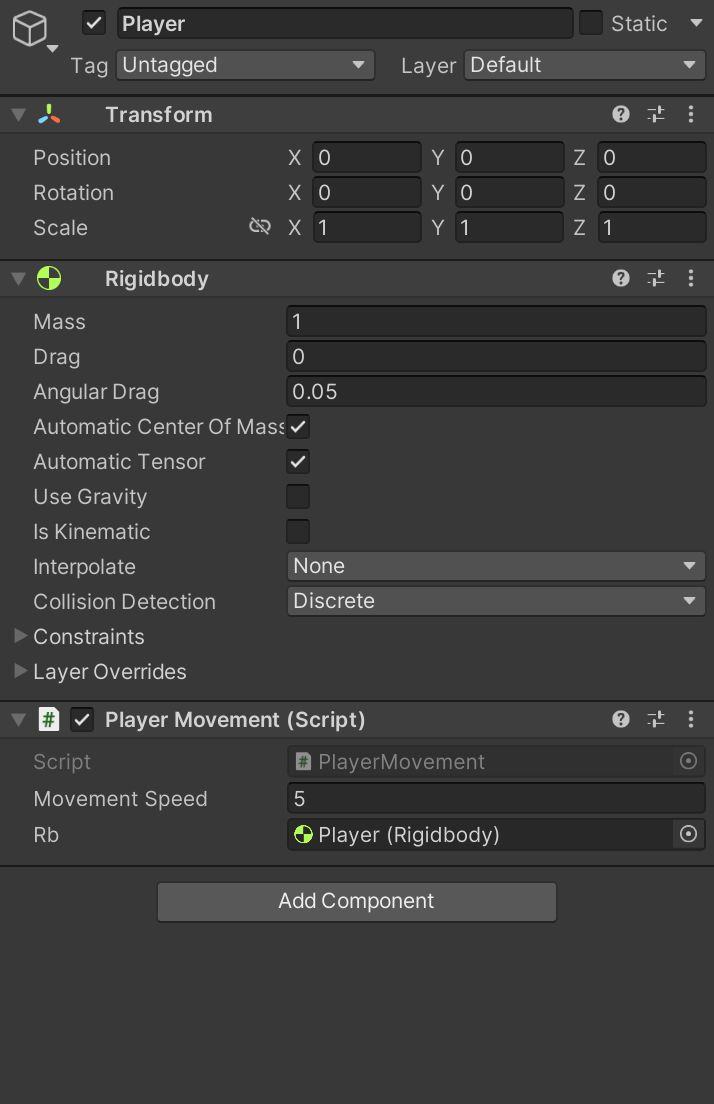The image size is (714, 1104).
Task: Collapse the Transform component foldout
Action: 19,115
